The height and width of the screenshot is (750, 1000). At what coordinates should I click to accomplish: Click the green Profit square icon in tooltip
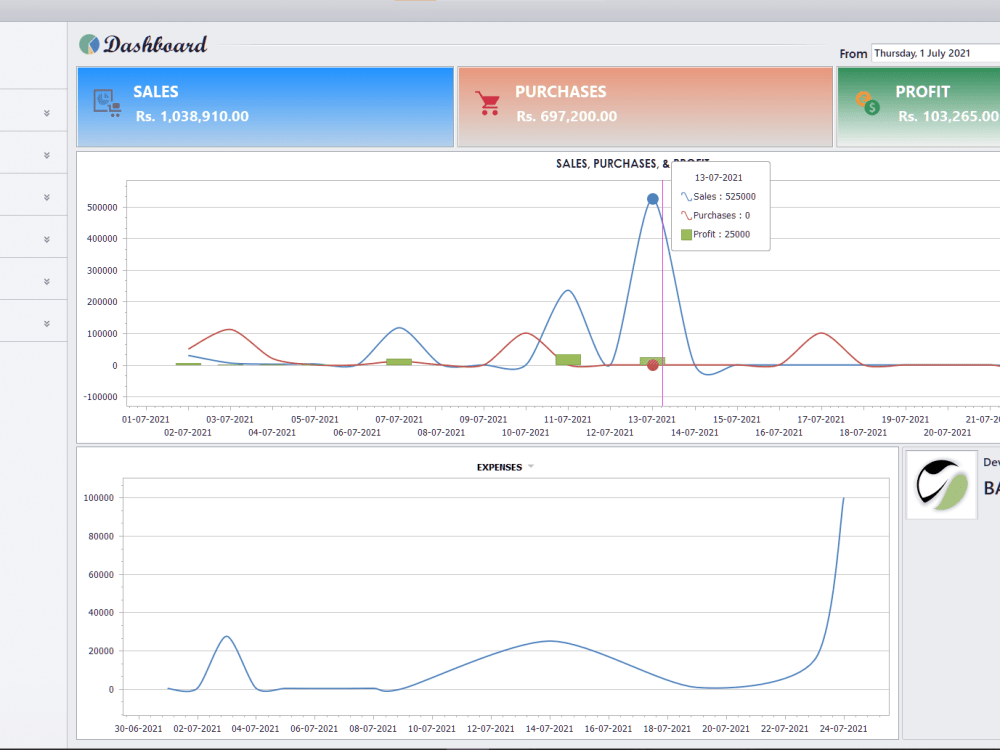pos(686,233)
